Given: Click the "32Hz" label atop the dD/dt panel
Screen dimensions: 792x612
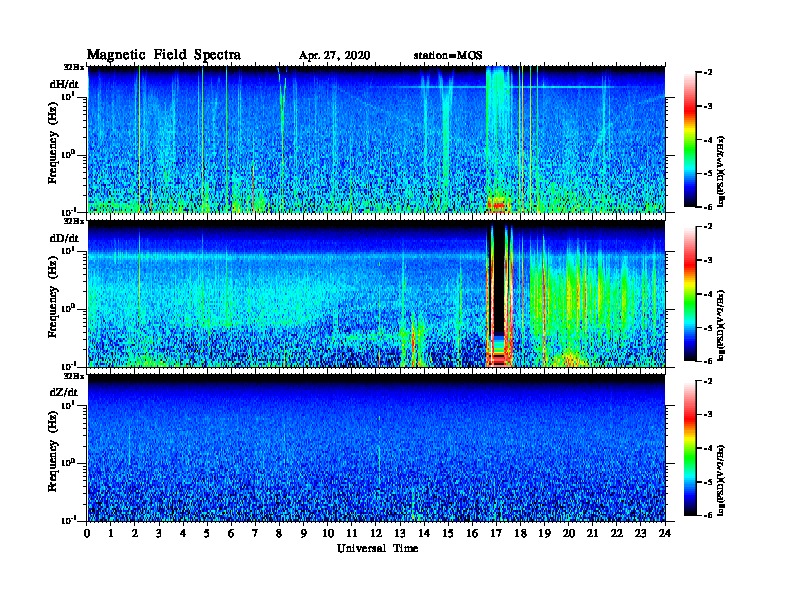Looking at the screenshot, I should [73, 221].
